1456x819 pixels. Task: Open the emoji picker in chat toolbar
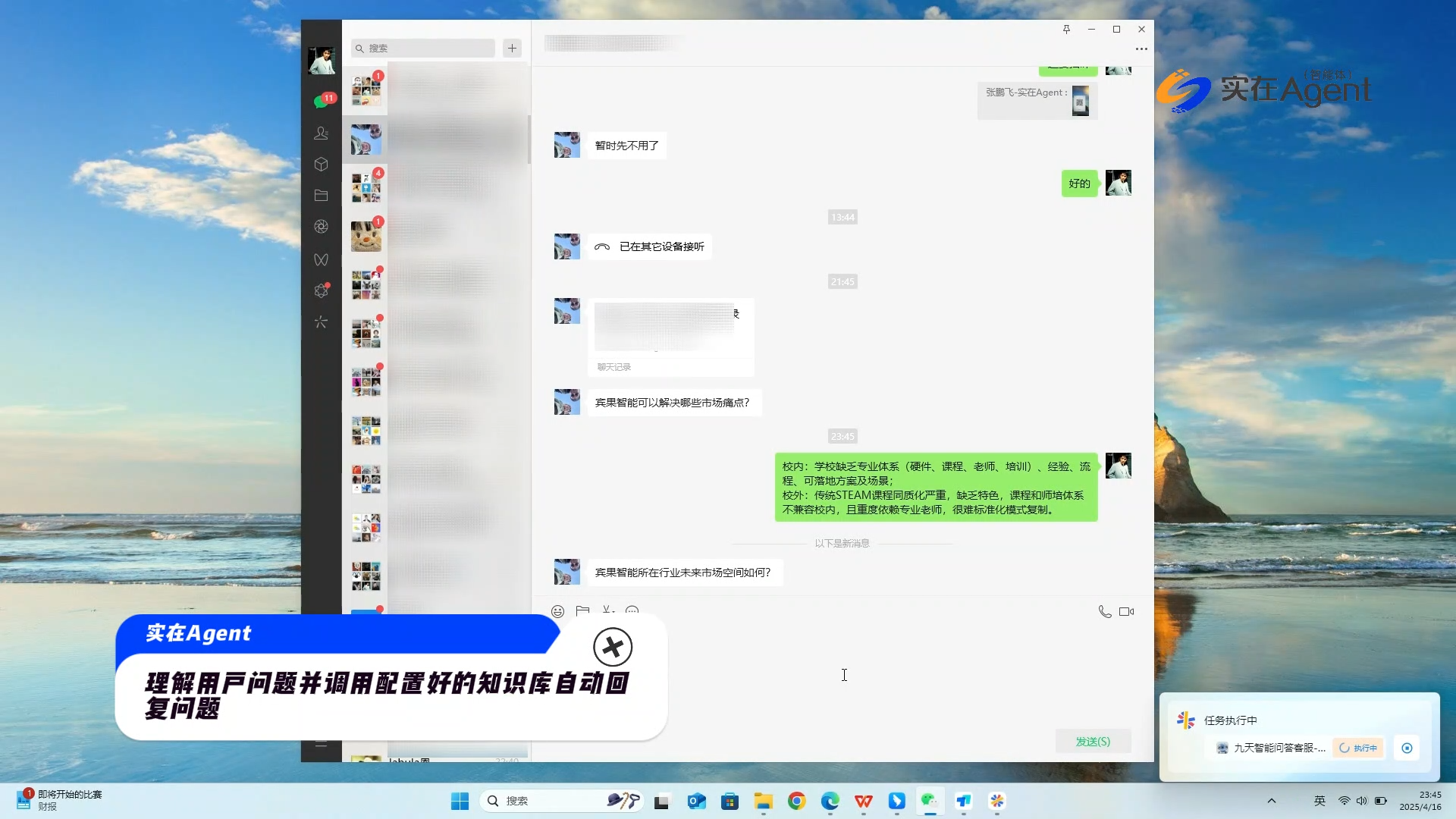click(x=557, y=611)
